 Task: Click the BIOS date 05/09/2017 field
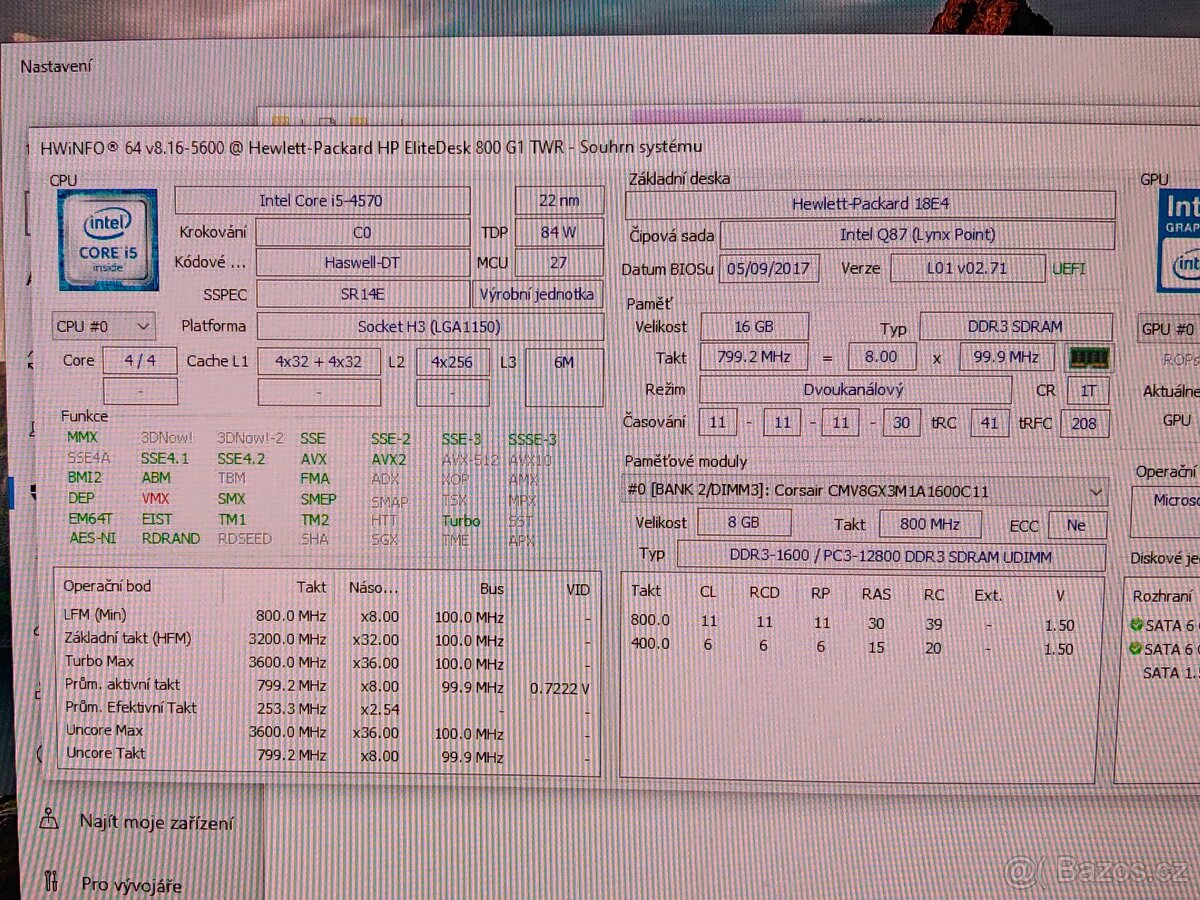(x=769, y=269)
